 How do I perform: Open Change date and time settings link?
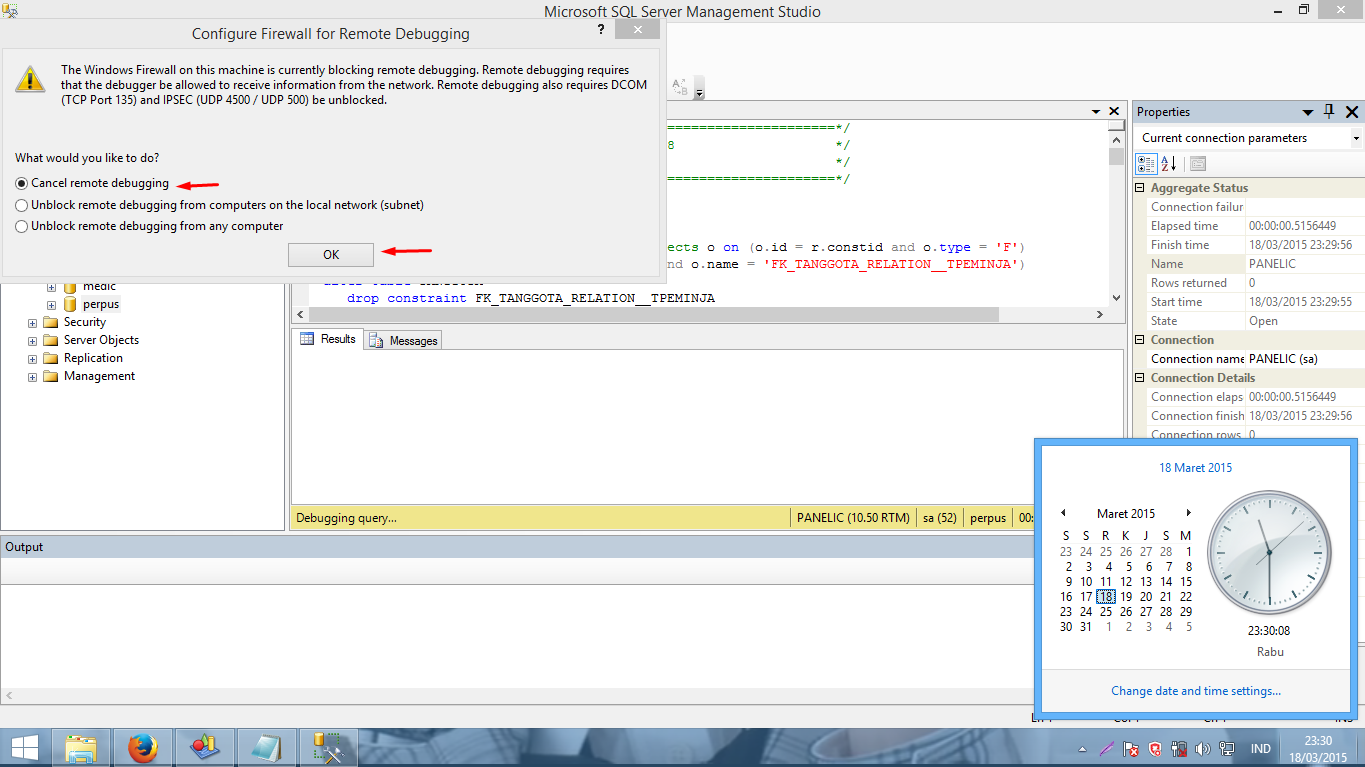[x=1195, y=690]
